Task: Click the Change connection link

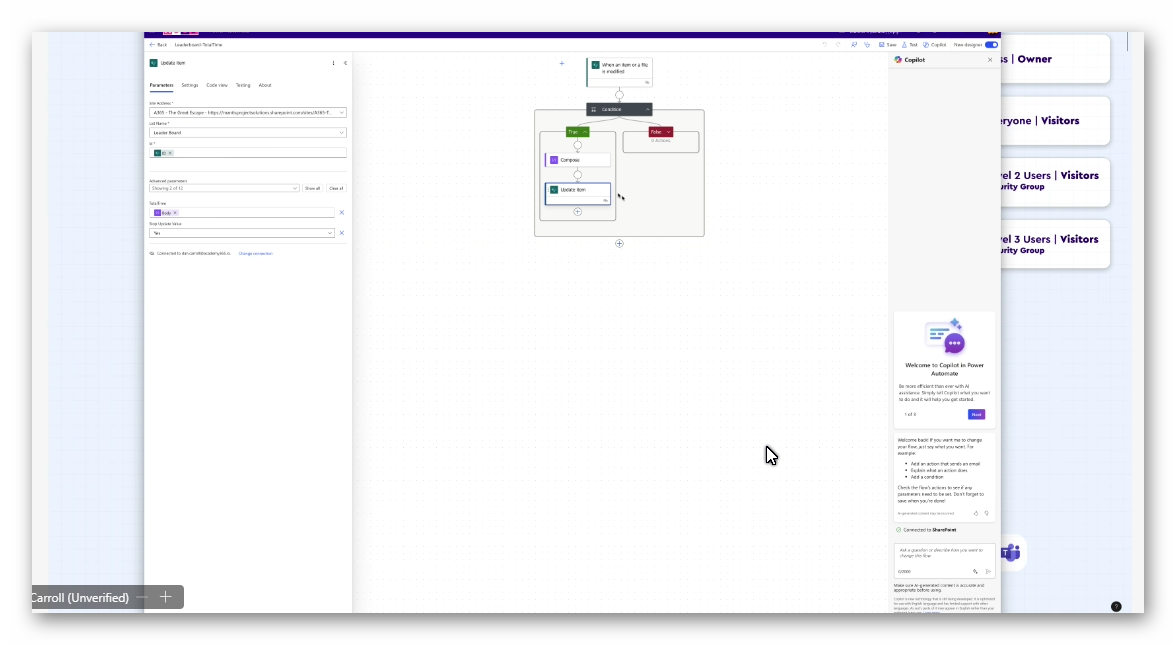Action: click(x=255, y=254)
